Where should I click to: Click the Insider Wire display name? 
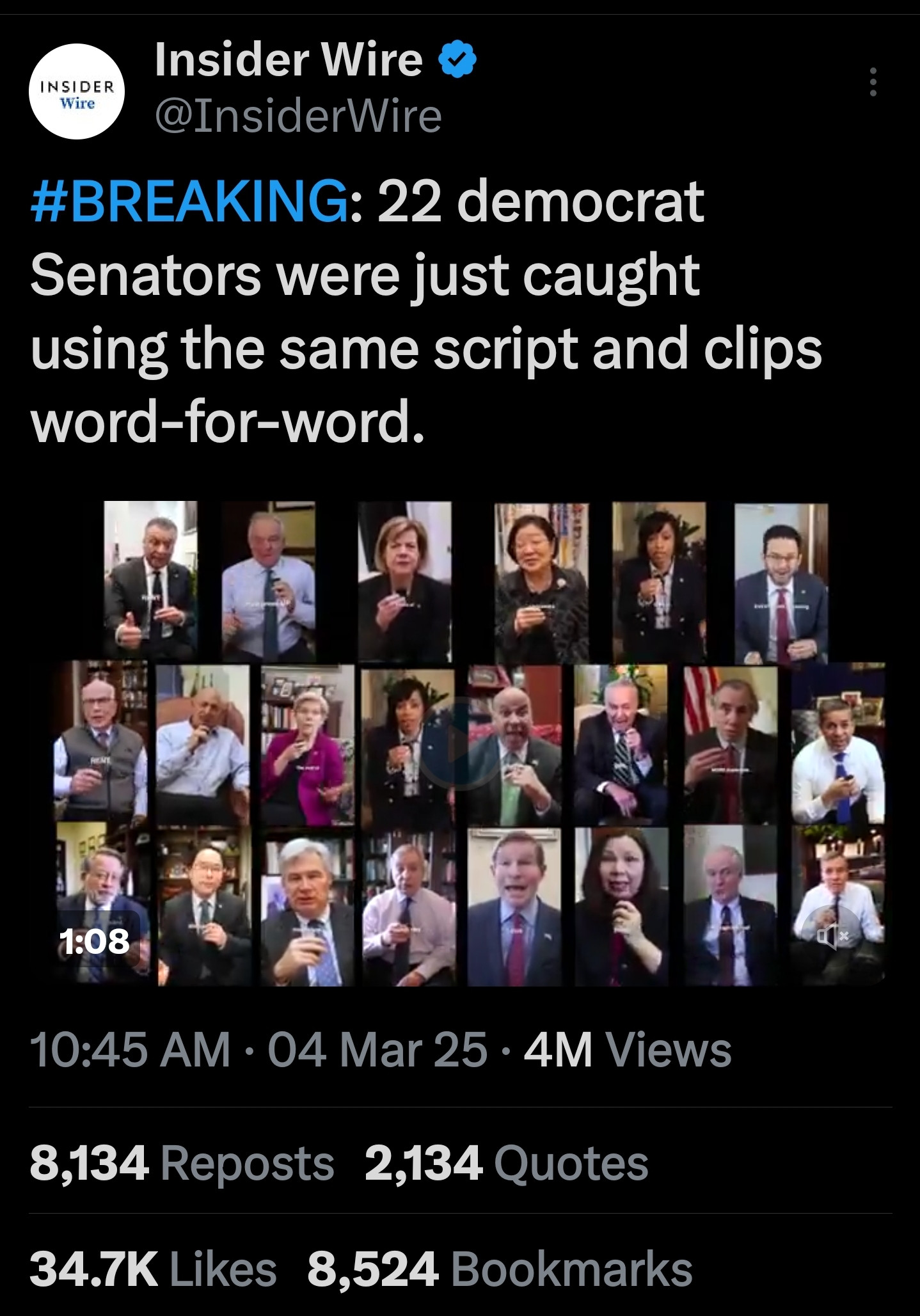[289, 59]
